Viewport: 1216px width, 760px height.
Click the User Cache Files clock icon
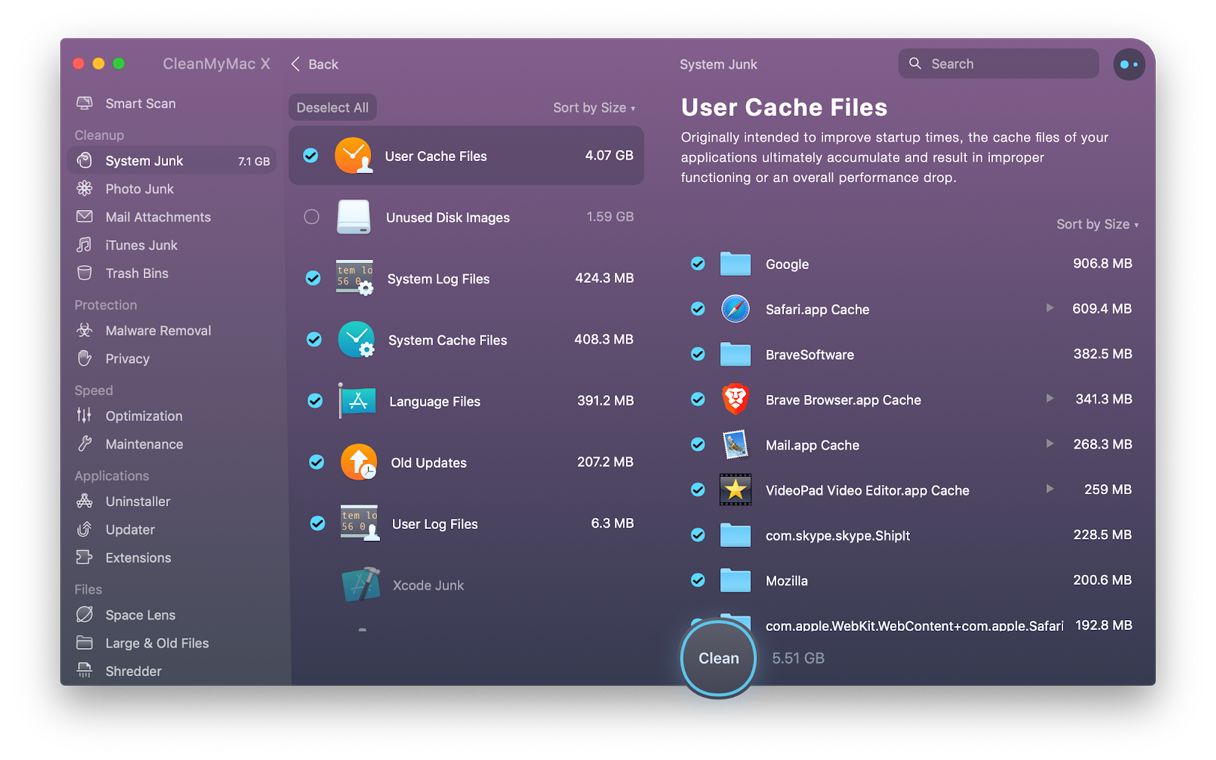[x=353, y=156]
